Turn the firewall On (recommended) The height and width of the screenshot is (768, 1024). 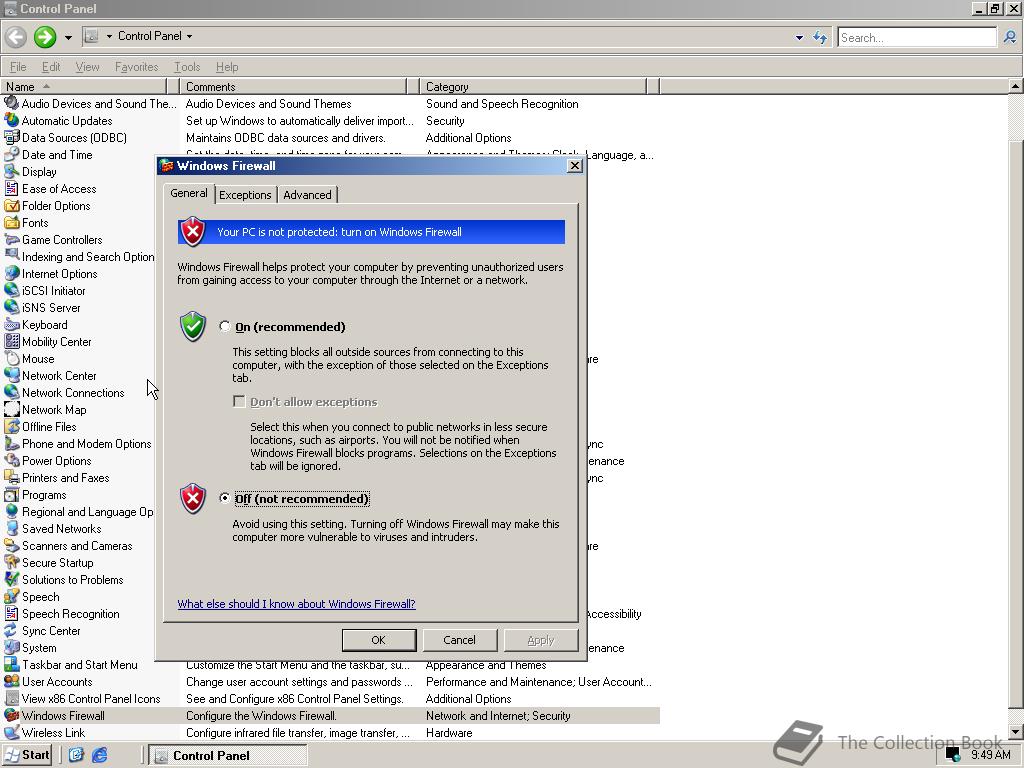point(225,326)
